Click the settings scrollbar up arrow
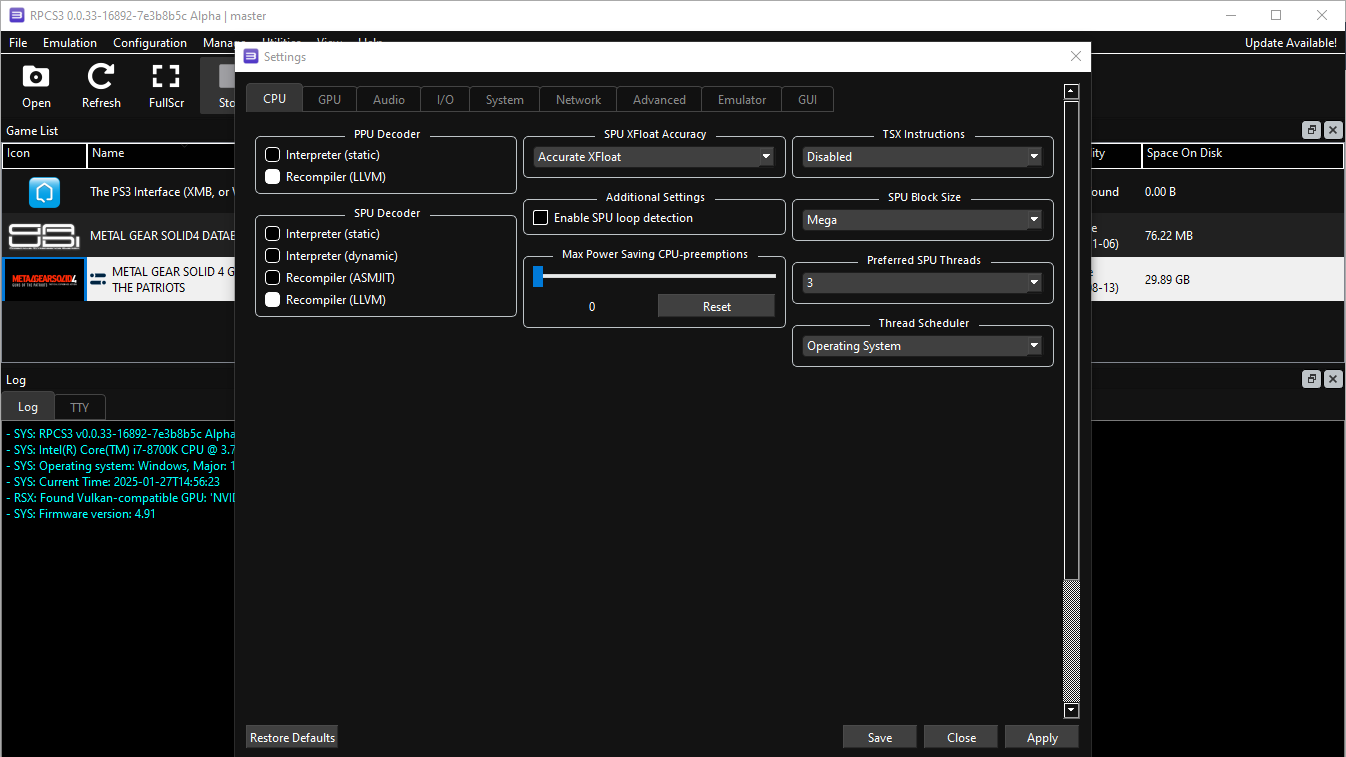The height and width of the screenshot is (757, 1346). [x=1072, y=92]
